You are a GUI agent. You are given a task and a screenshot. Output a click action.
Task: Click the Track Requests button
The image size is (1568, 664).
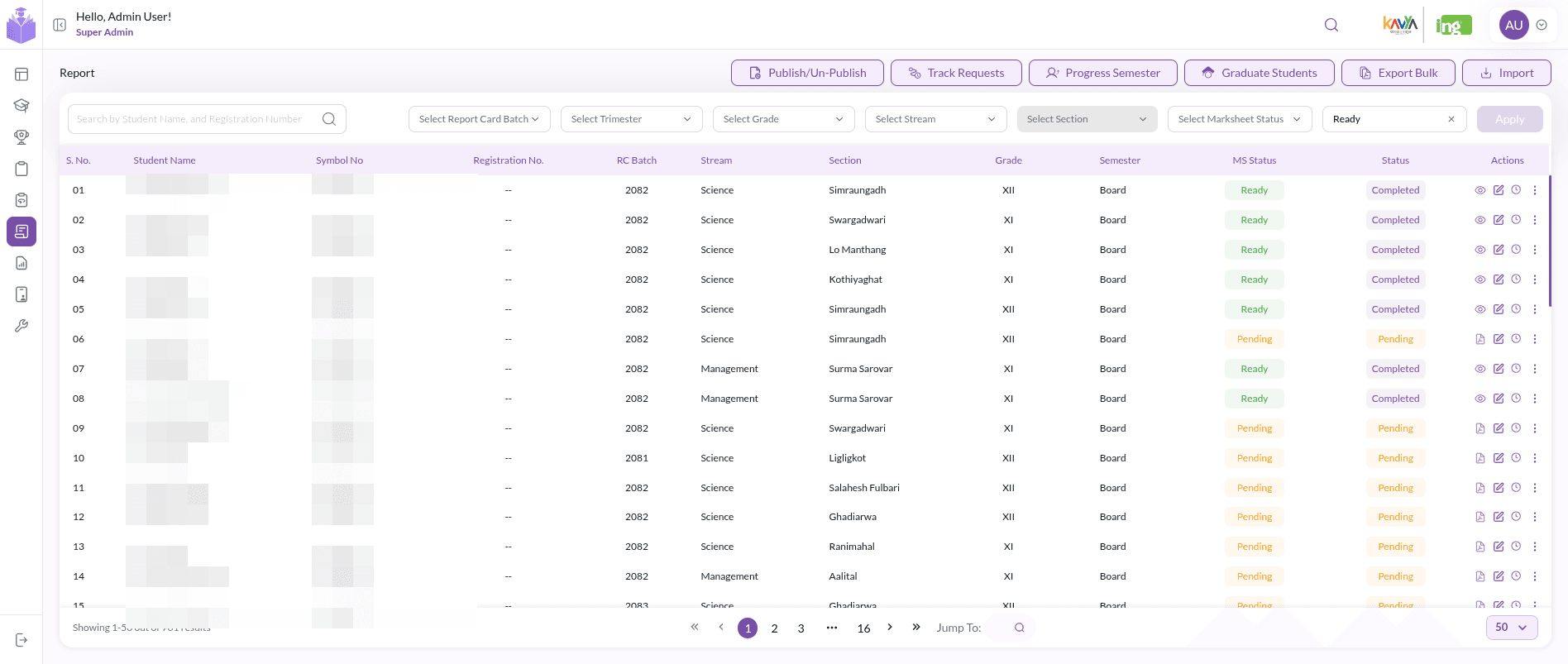point(956,73)
